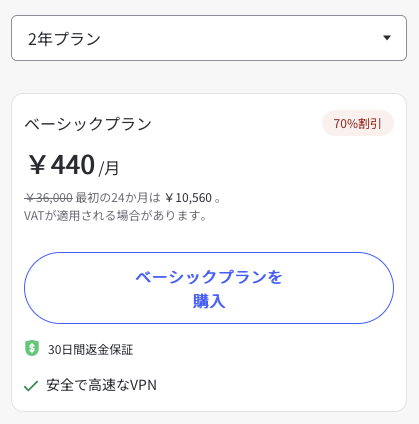Viewport: 419px width, 424px height.
Task: Select the 70%割引 discount badge
Action: coord(358,123)
